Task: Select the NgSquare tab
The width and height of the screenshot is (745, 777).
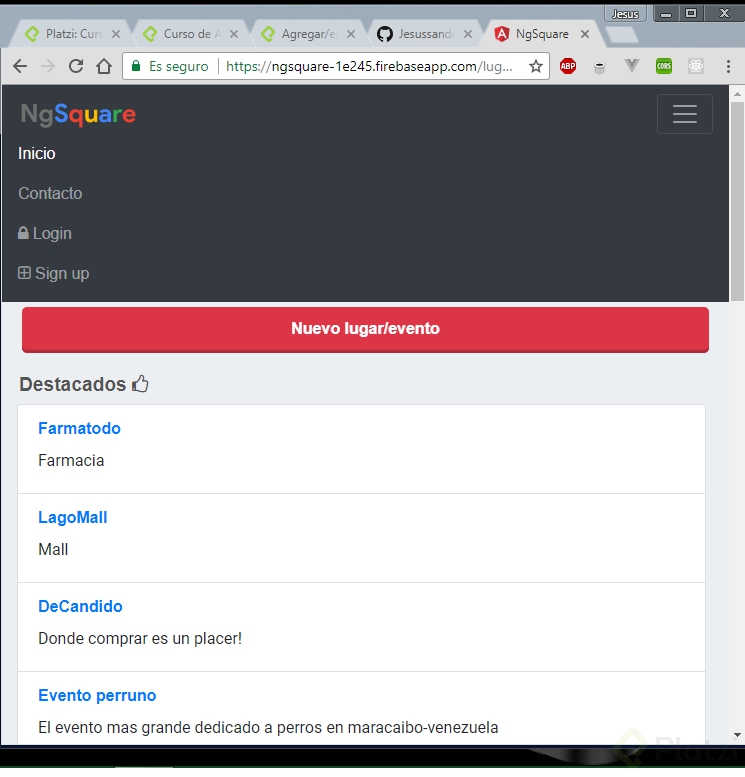Action: [x=542, y=34]
